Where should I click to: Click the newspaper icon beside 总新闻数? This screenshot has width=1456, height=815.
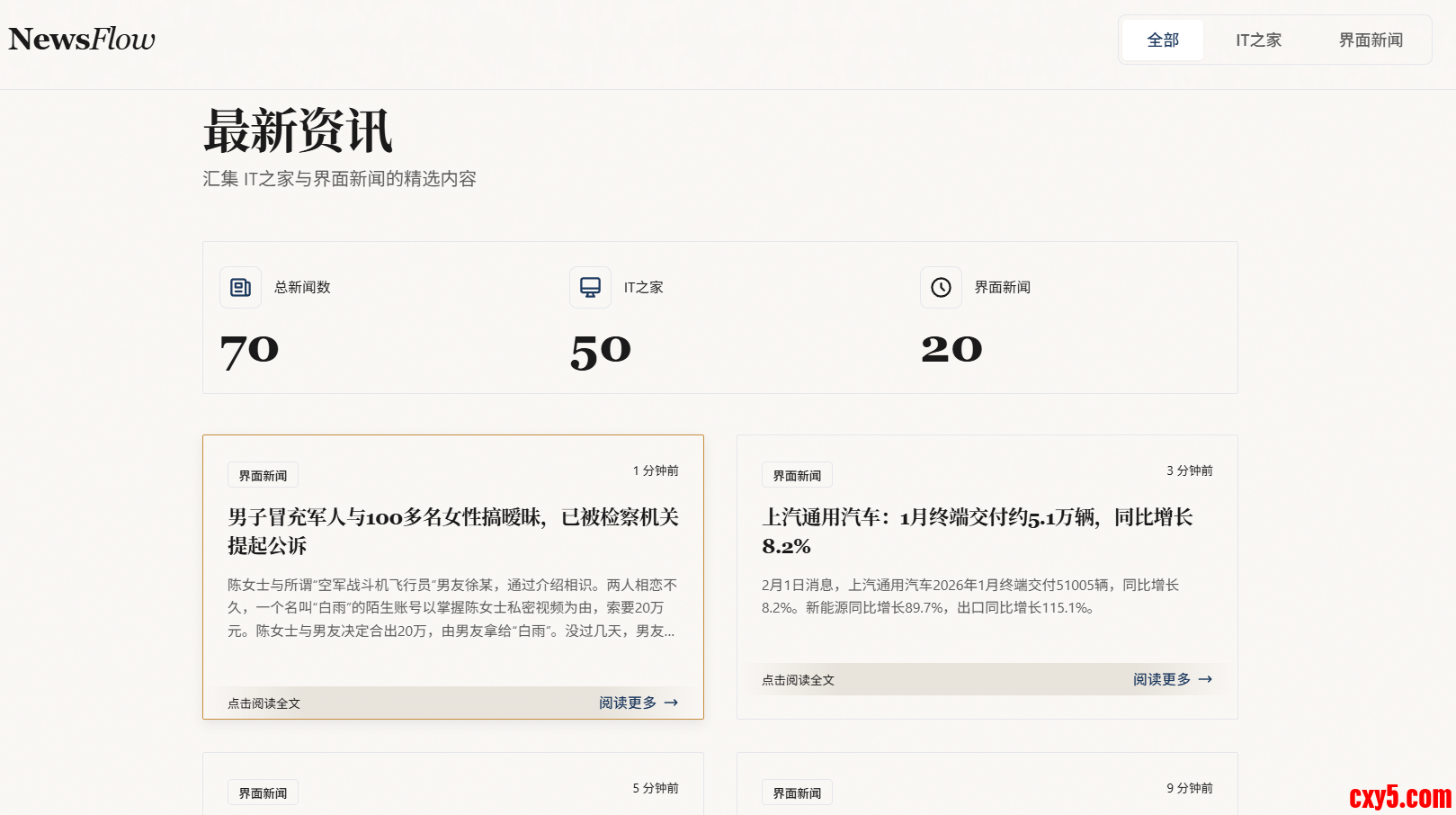tap(240, 288)
